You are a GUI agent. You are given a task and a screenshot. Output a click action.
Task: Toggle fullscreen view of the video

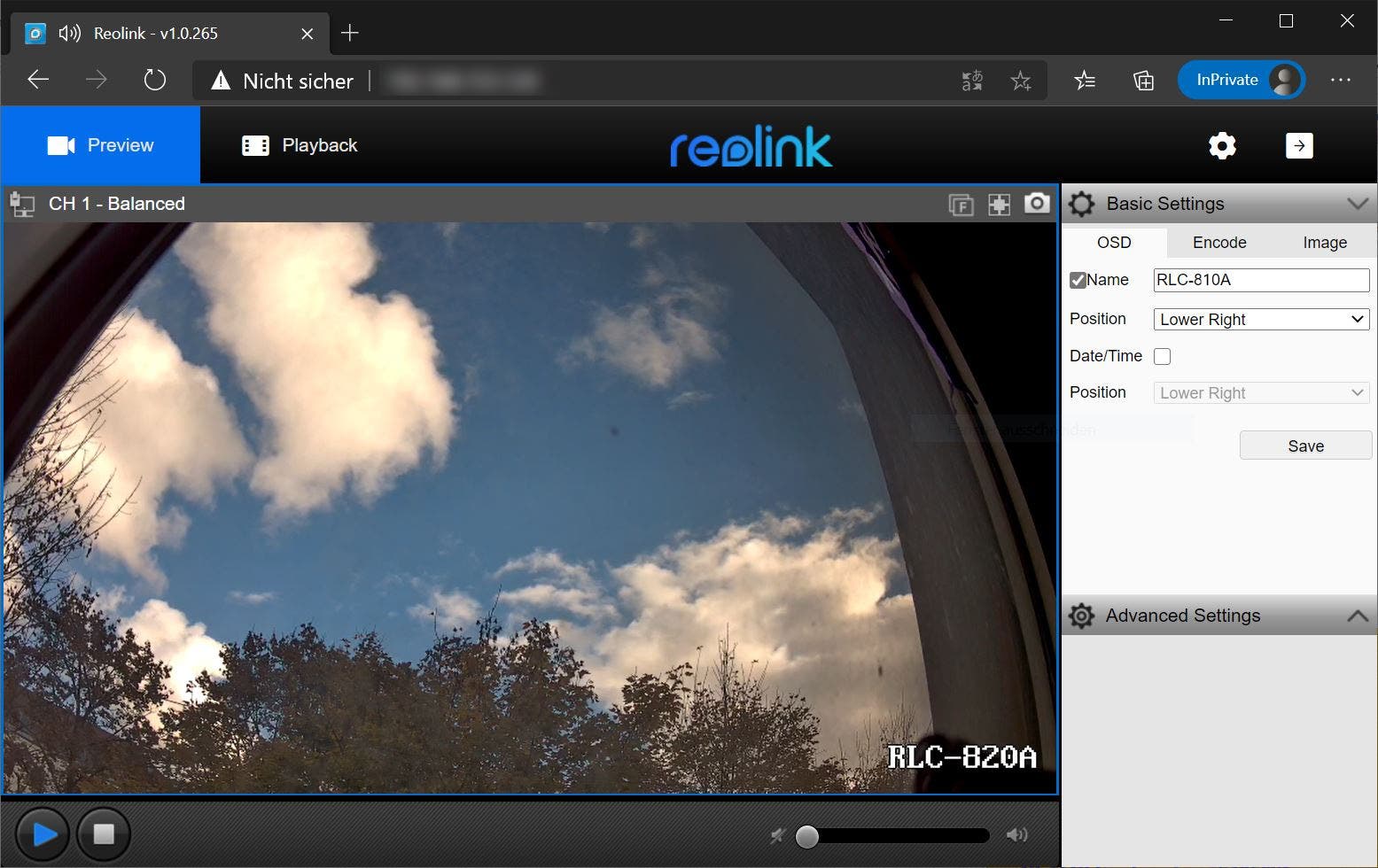[999, 205]
